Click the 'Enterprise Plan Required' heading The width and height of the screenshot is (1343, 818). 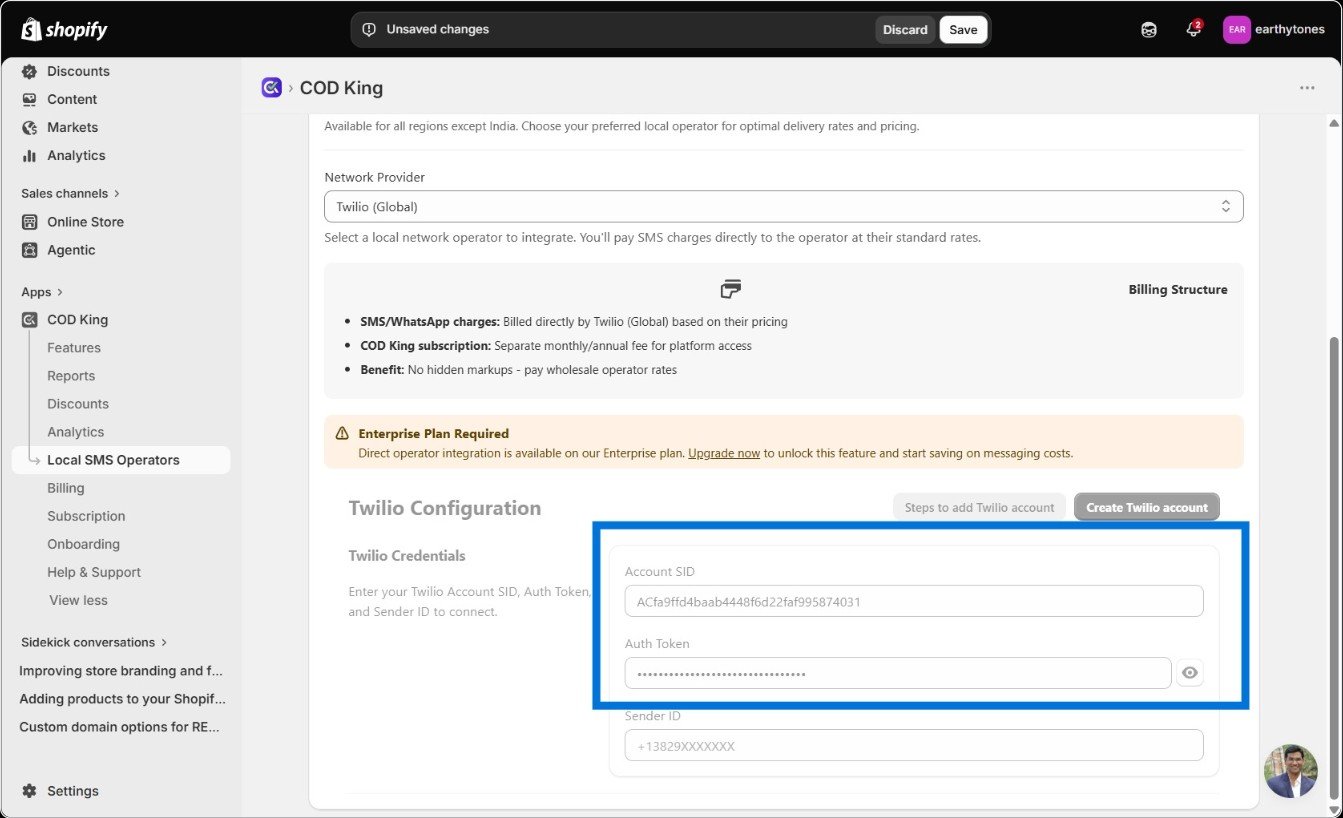434,434
